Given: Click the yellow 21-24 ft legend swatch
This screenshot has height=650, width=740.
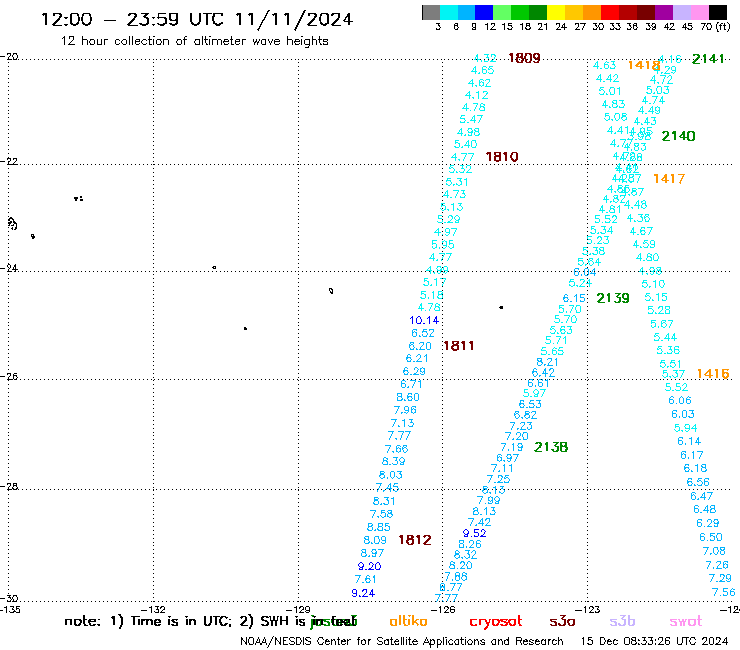Looking at the screenshot, I should (x=556, y=12).
